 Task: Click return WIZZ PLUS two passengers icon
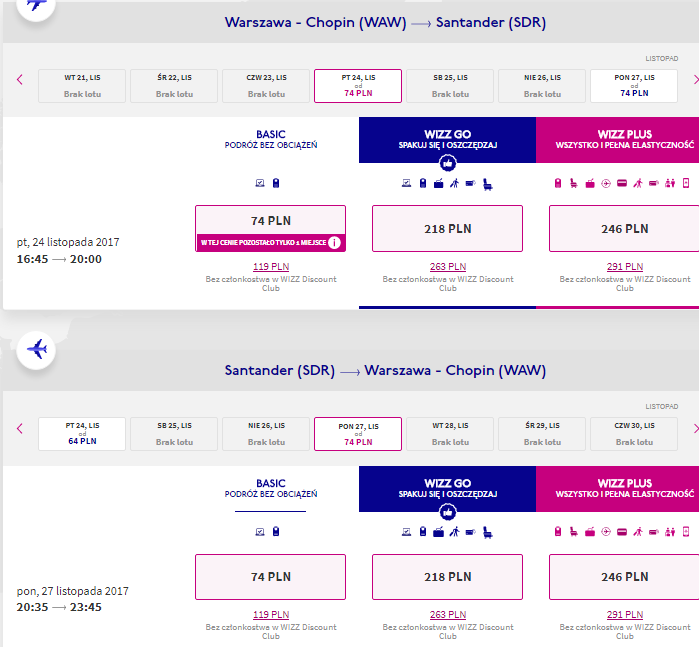[x=670, y=532]
